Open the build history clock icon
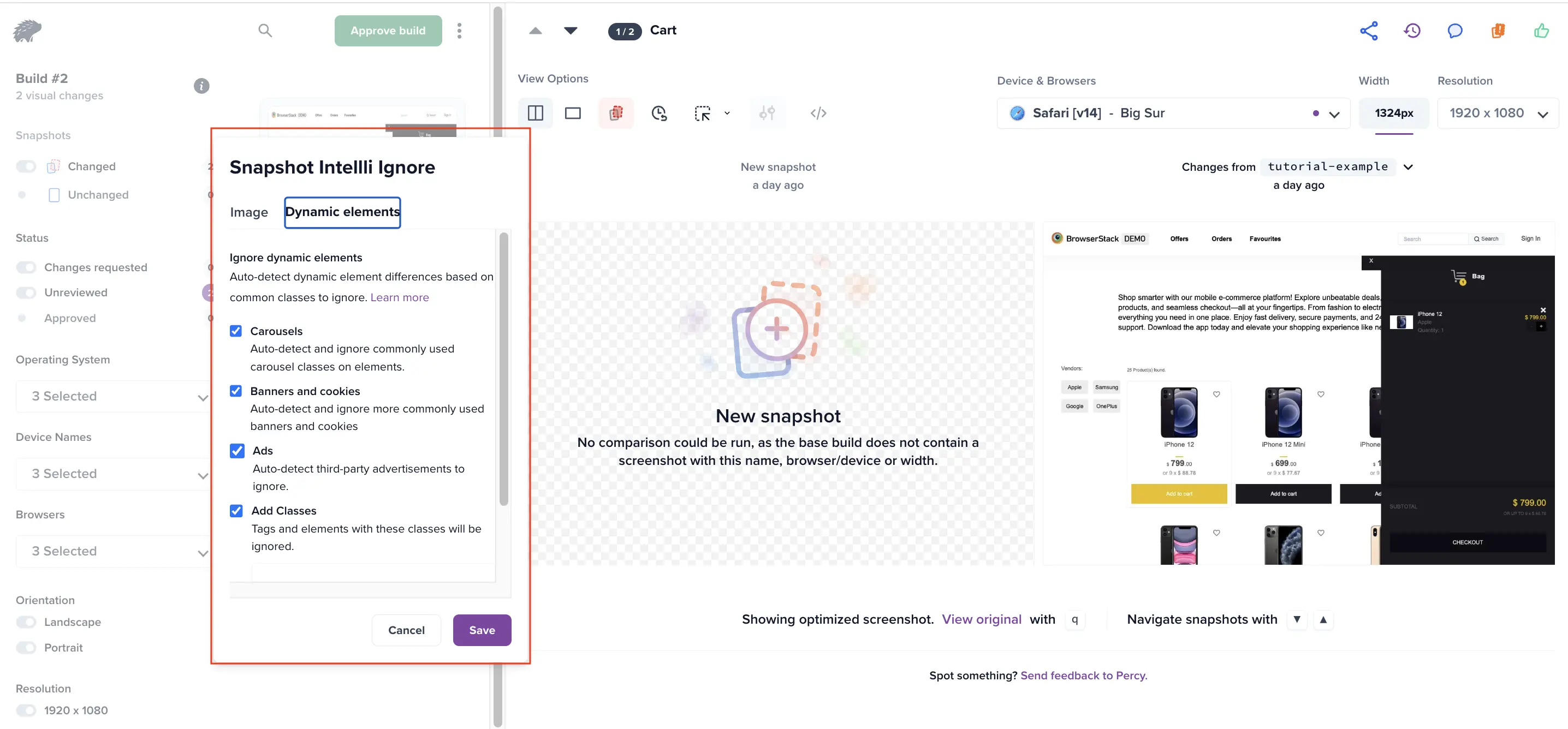This screenshot has height=729, width=1568. coord(1411,31)
